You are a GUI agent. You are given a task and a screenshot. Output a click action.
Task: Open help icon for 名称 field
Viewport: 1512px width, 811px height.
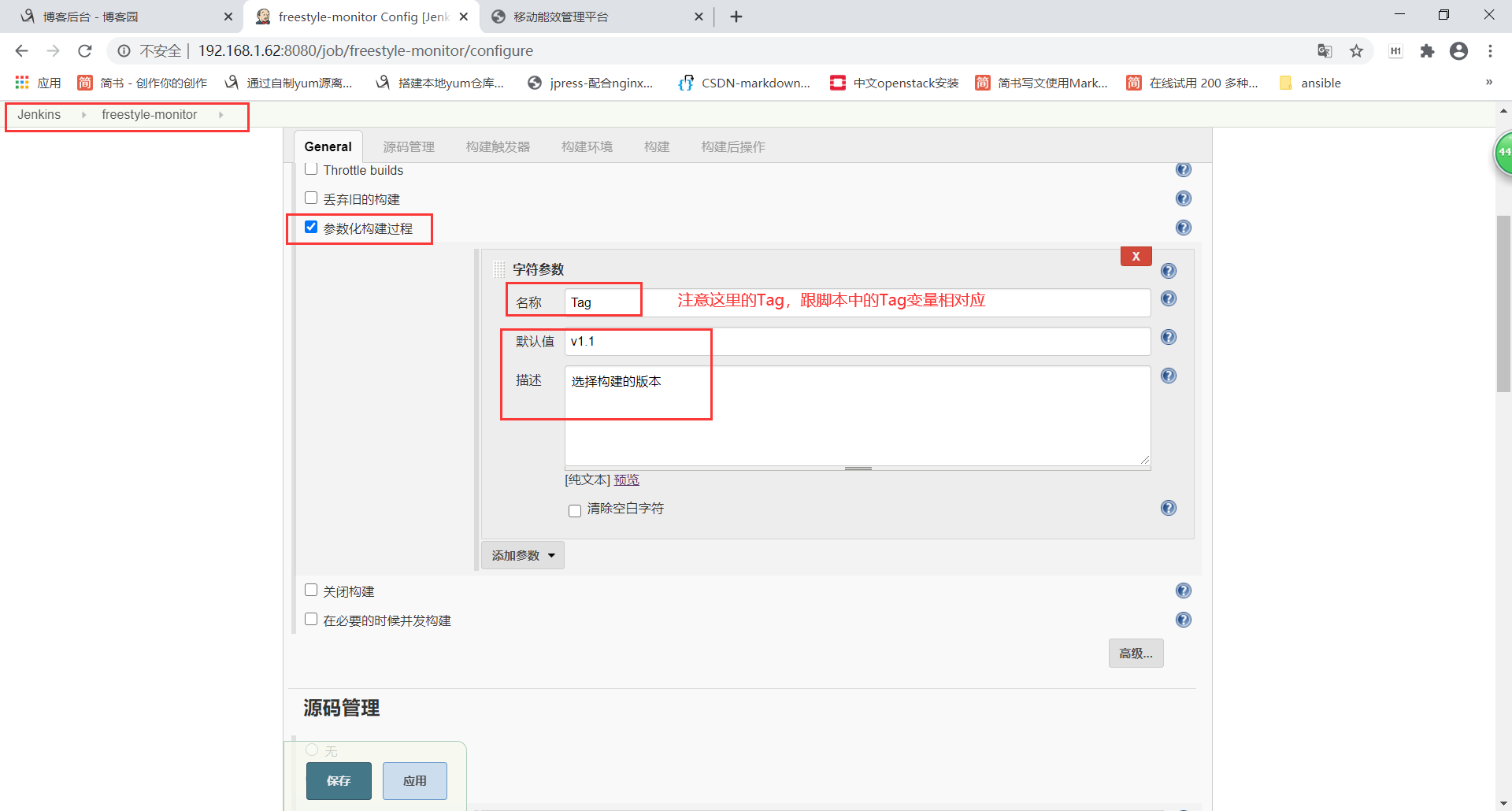tap(1169, 298)
